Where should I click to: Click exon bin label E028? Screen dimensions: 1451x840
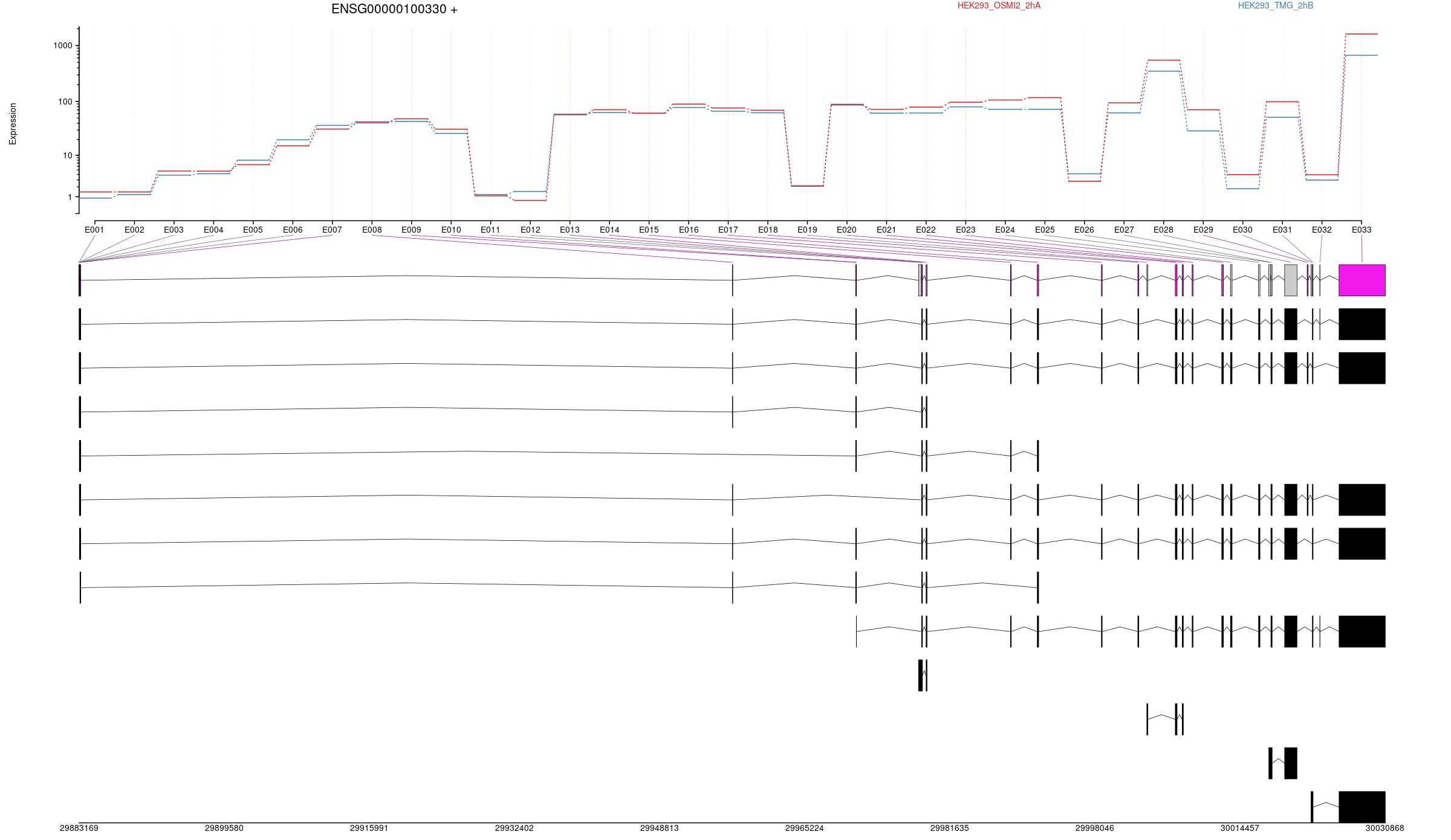coord(1163,230)
